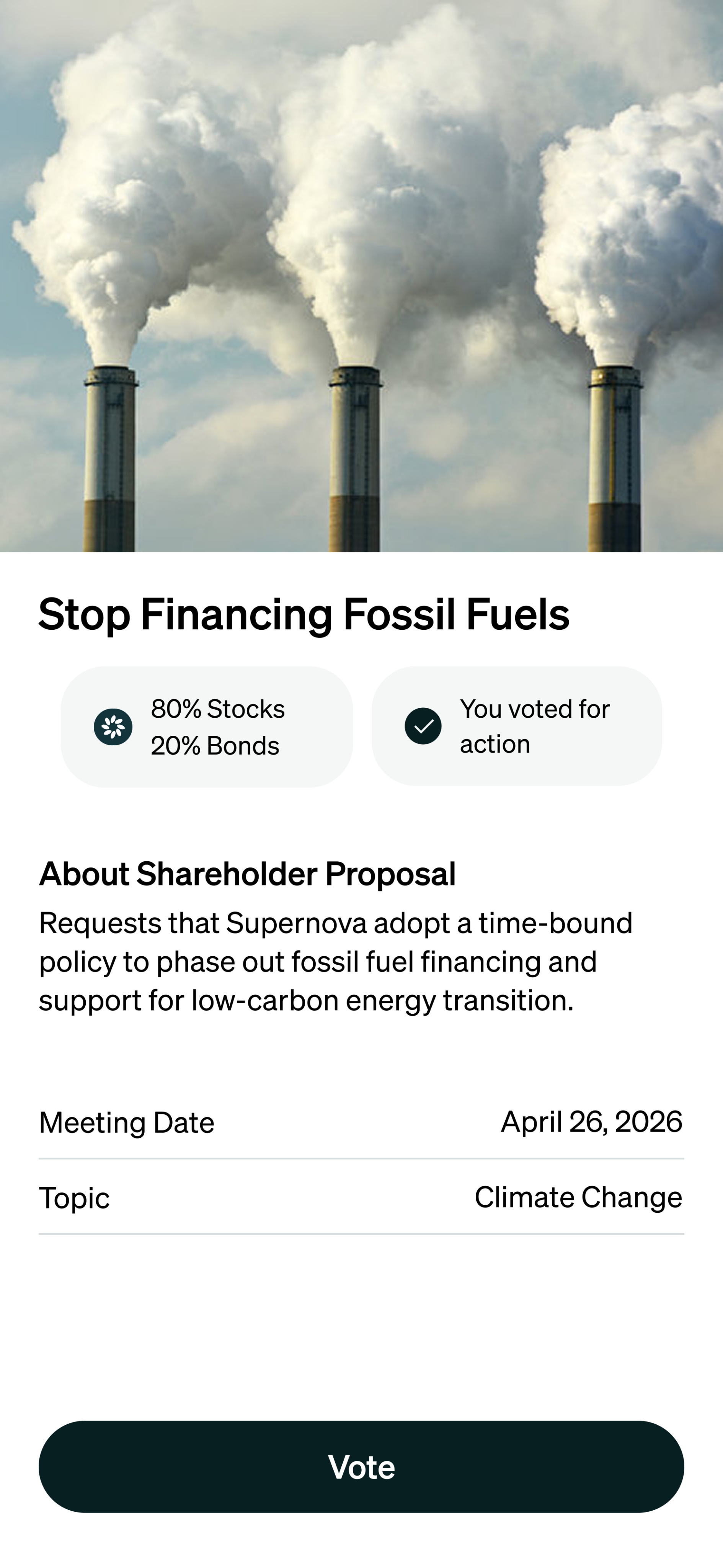Screen dimensions: 723x1568
Task: Tap the smoke plume above the right smokestack
Action: [x=627, y=231]
